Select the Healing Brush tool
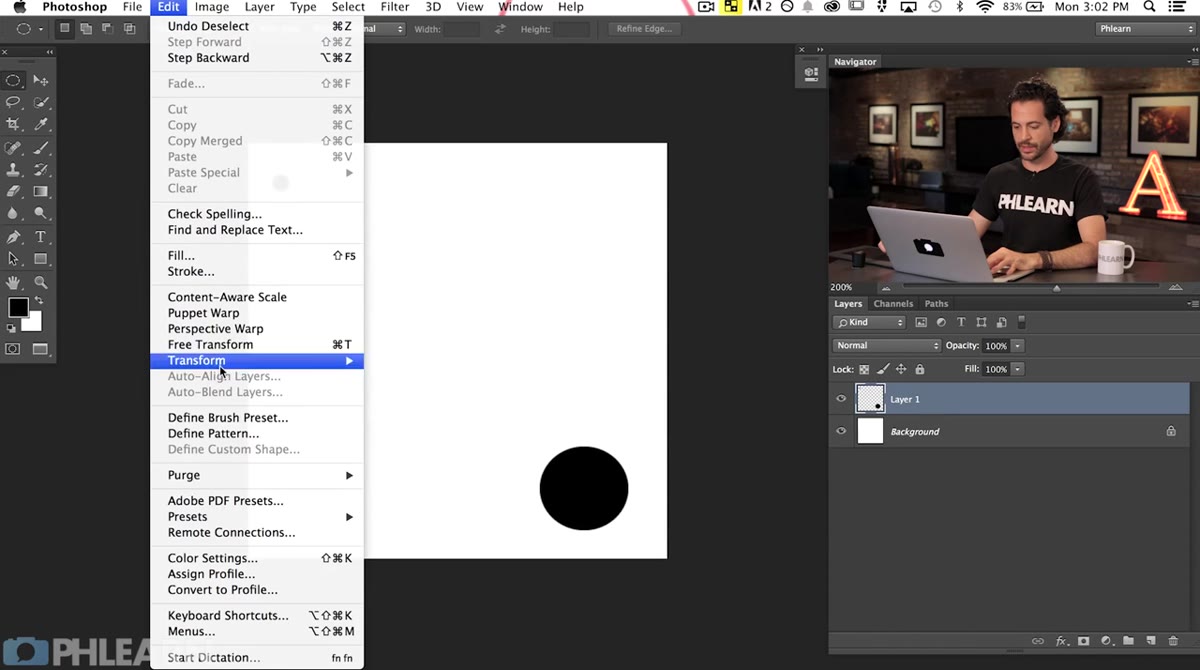 coord(14,148)
